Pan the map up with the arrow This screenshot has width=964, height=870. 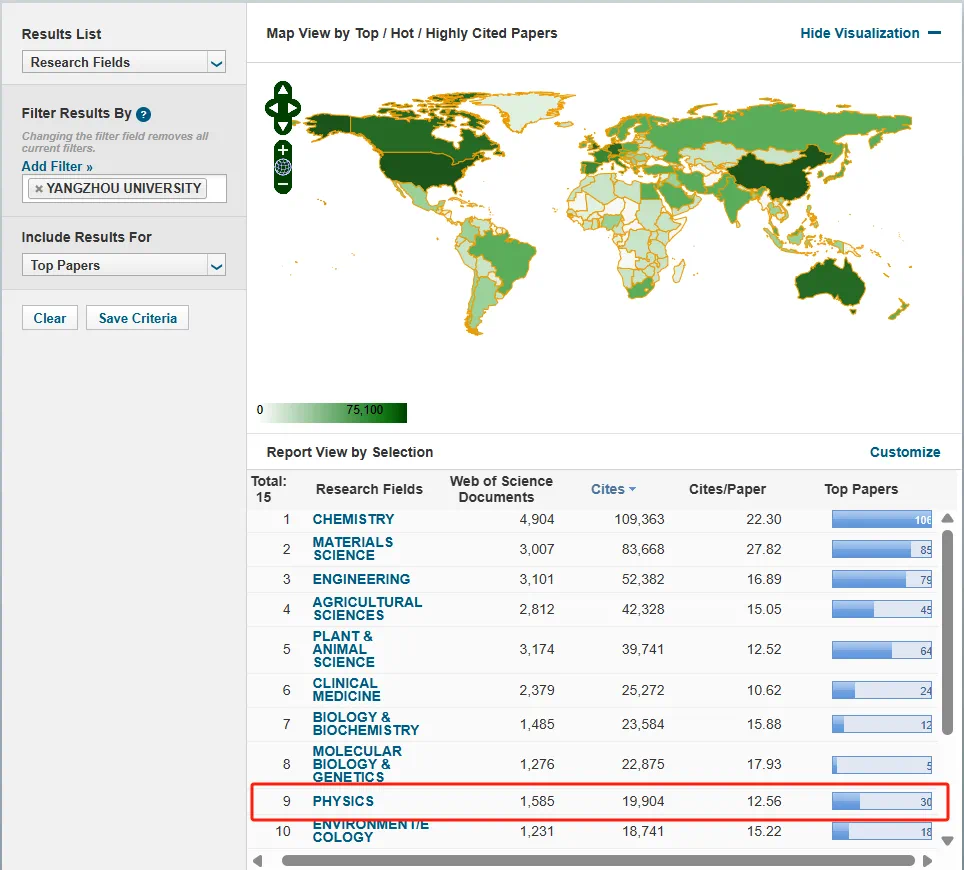click(283, 90)
